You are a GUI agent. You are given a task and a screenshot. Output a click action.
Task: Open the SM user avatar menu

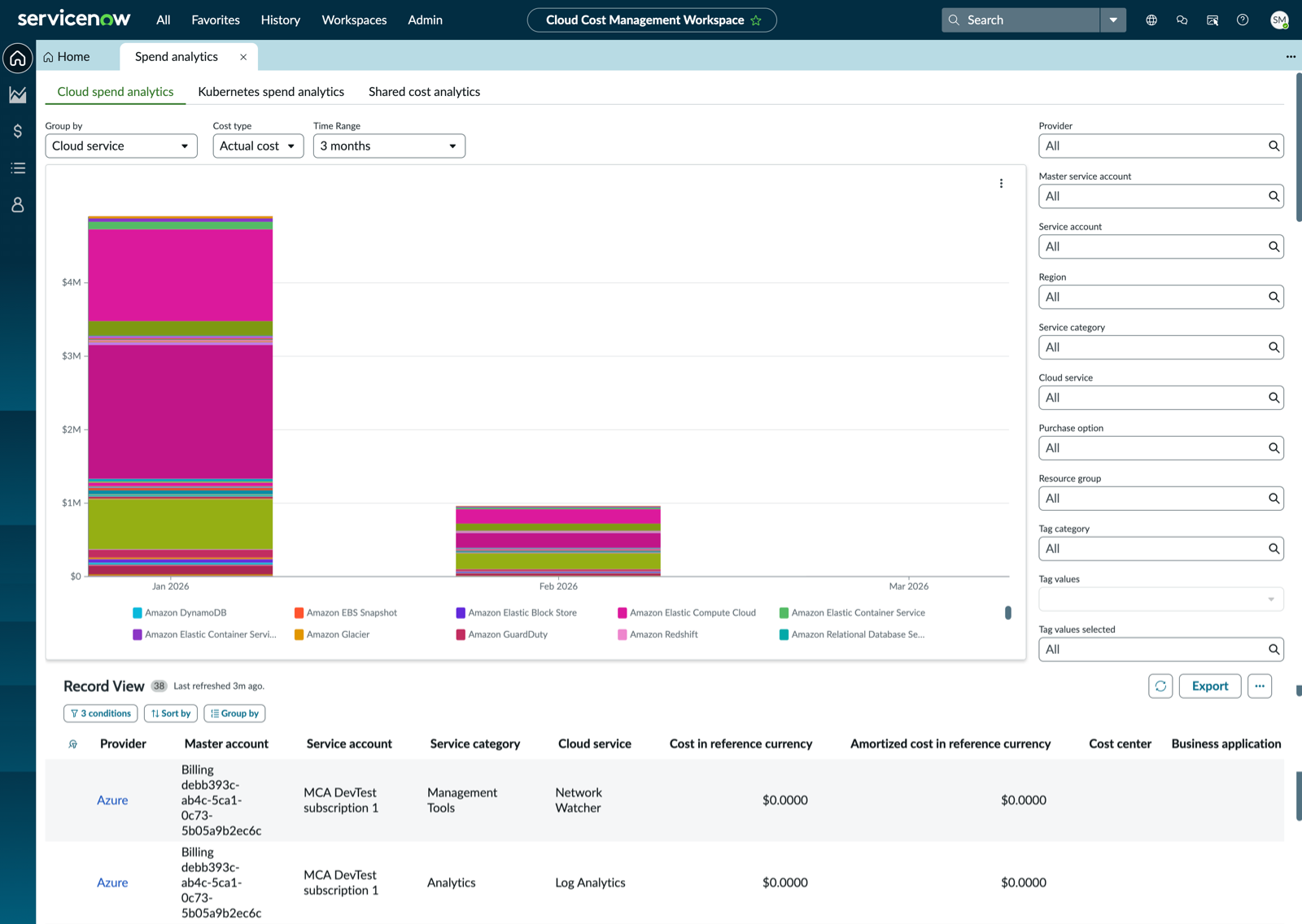pyautogui.click(x=1279, y=20)
